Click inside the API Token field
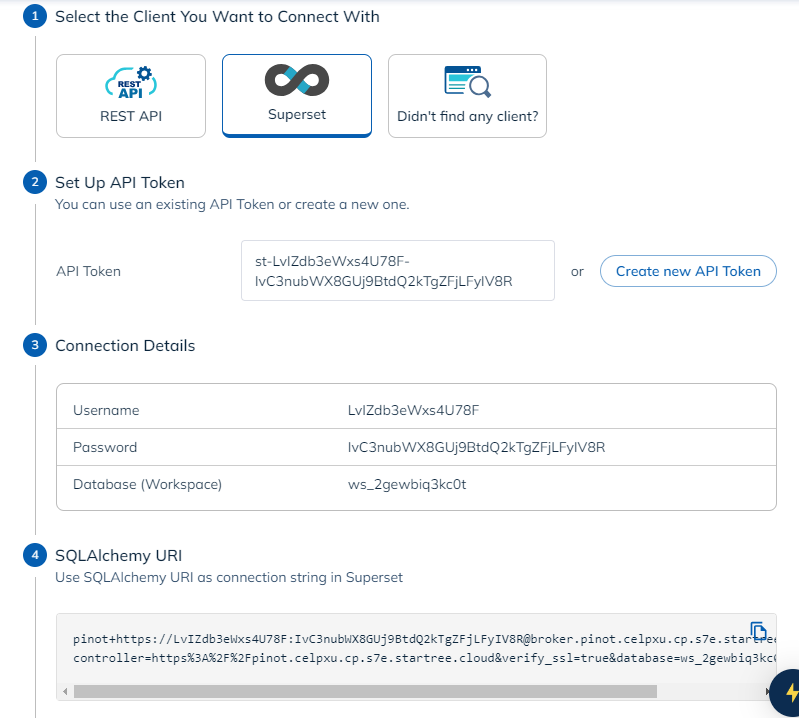Screen dimensions: 799x718 tap(397, 271)
